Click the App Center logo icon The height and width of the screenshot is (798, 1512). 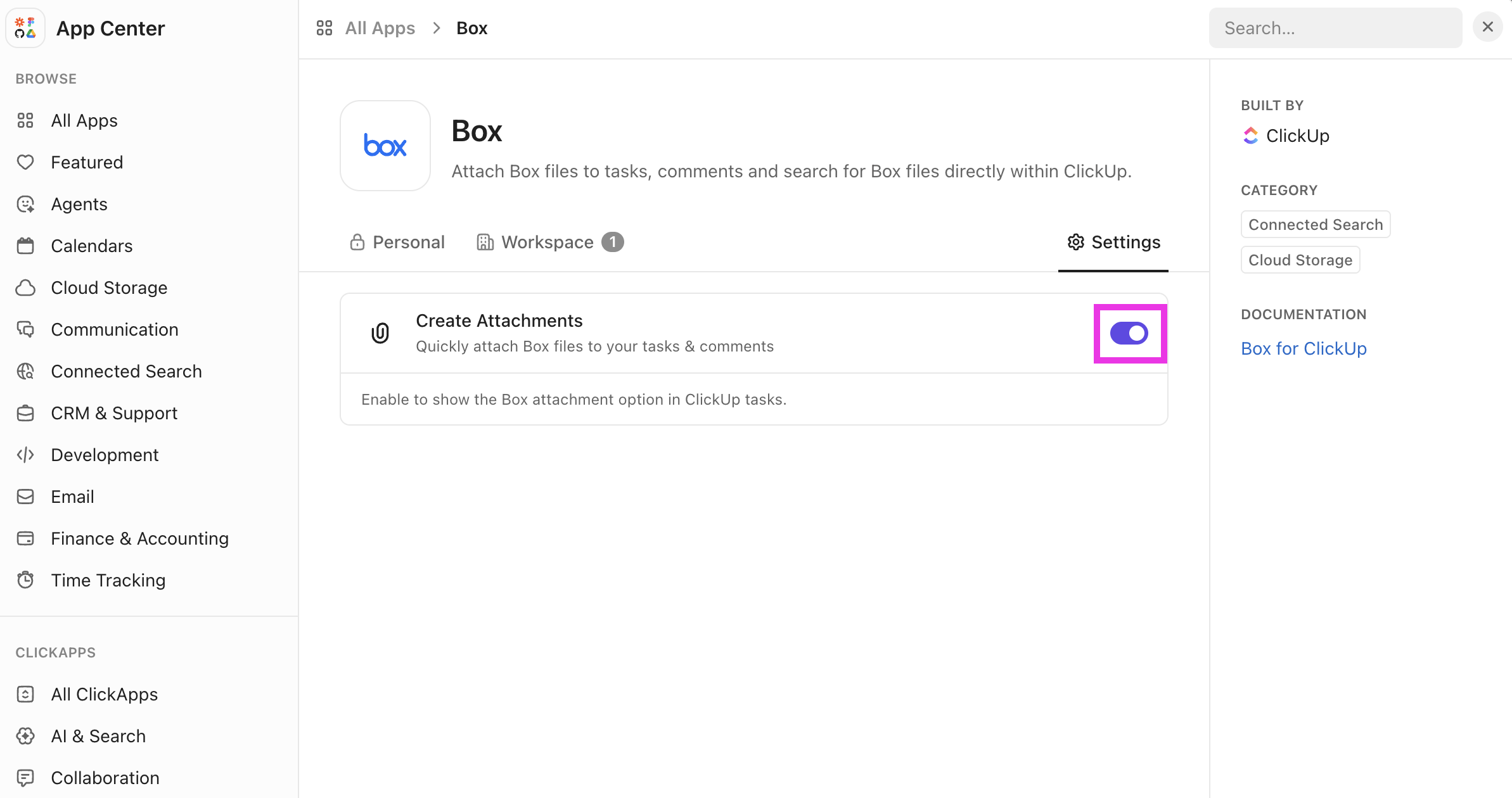coord(25,27)
